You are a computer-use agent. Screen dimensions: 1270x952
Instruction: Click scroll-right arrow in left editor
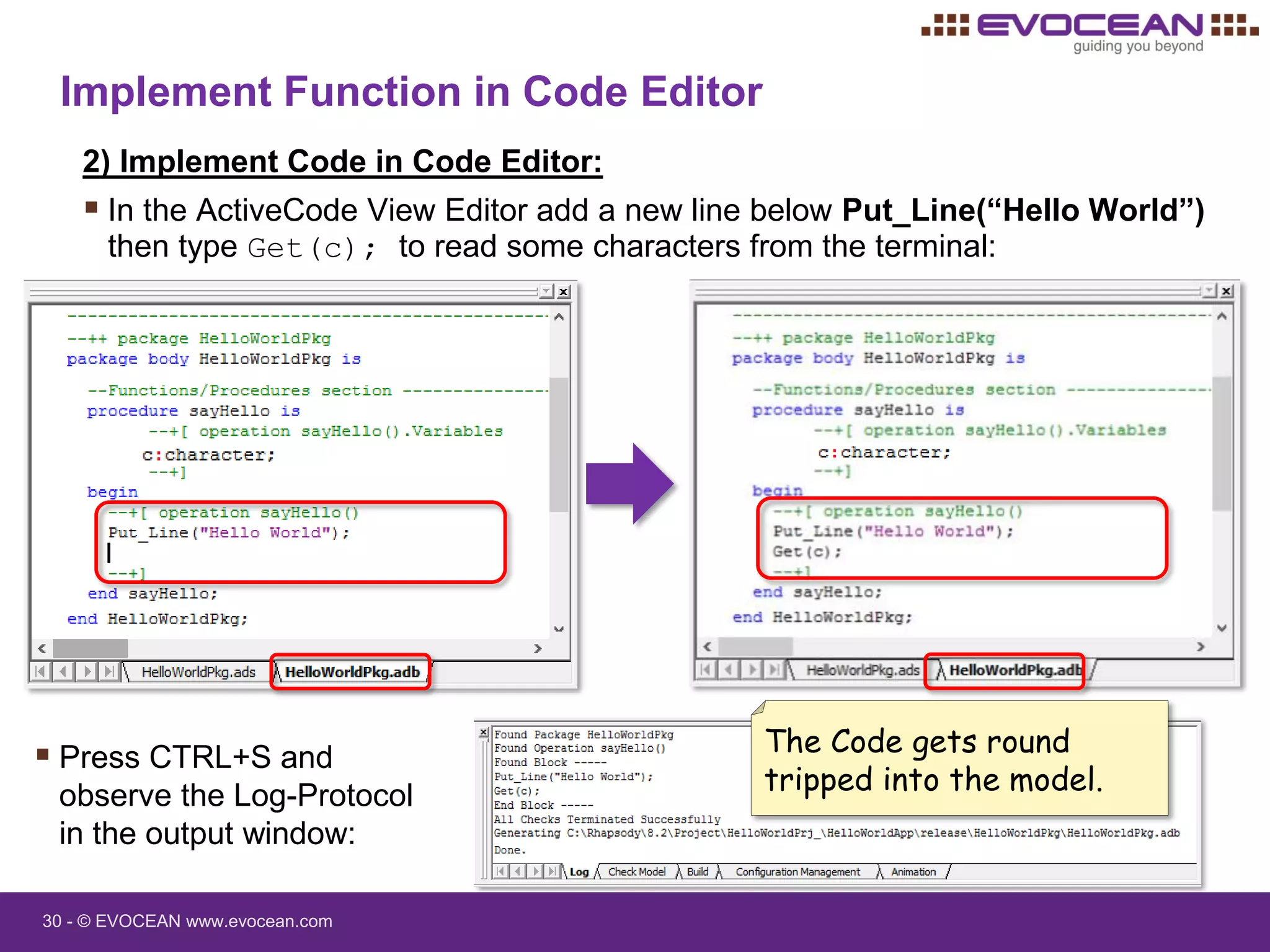pos(538,648)
